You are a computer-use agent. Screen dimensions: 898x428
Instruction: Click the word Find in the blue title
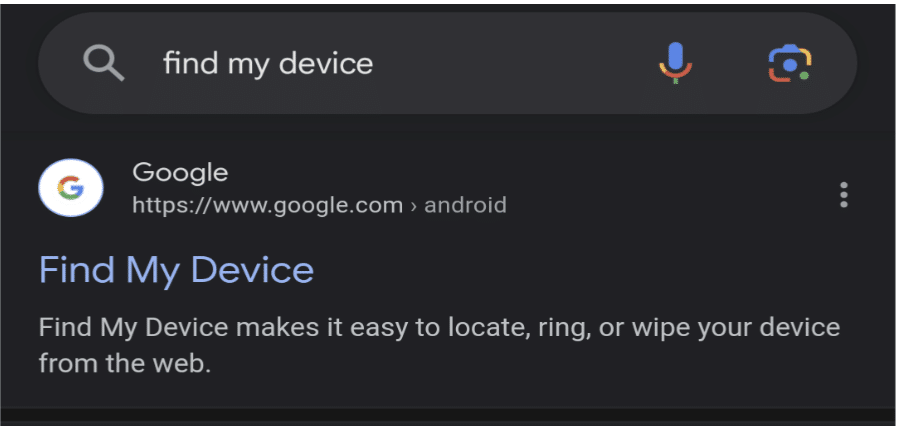click(x=76, y=270)
